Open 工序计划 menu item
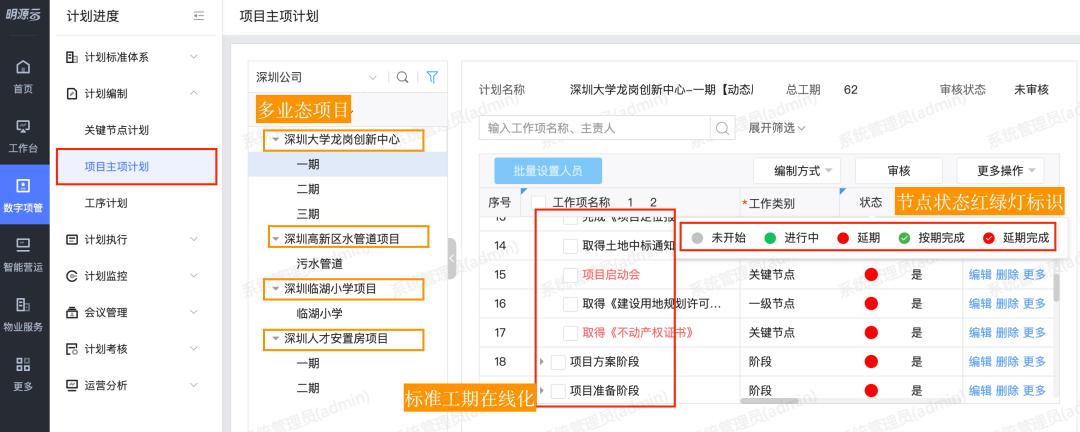 click(105, 203)
